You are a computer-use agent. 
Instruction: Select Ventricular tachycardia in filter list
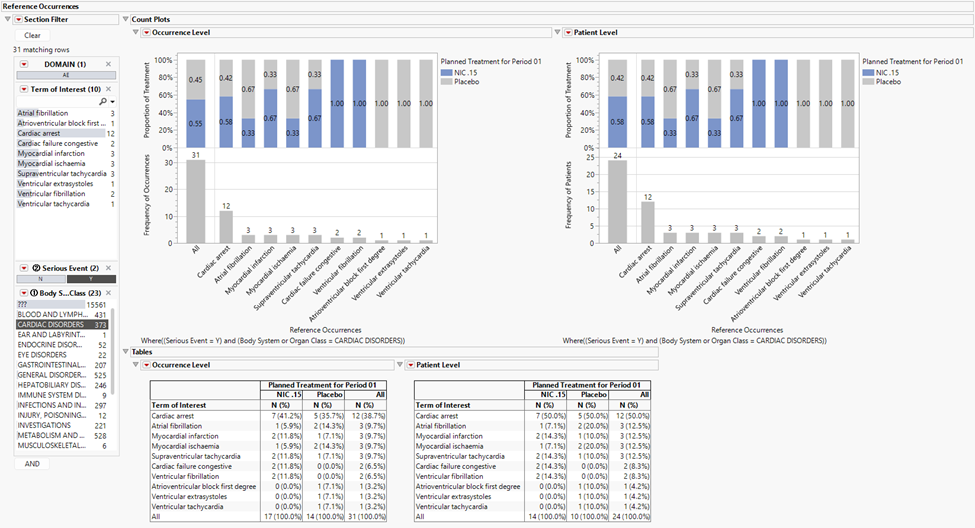point(66,203)
